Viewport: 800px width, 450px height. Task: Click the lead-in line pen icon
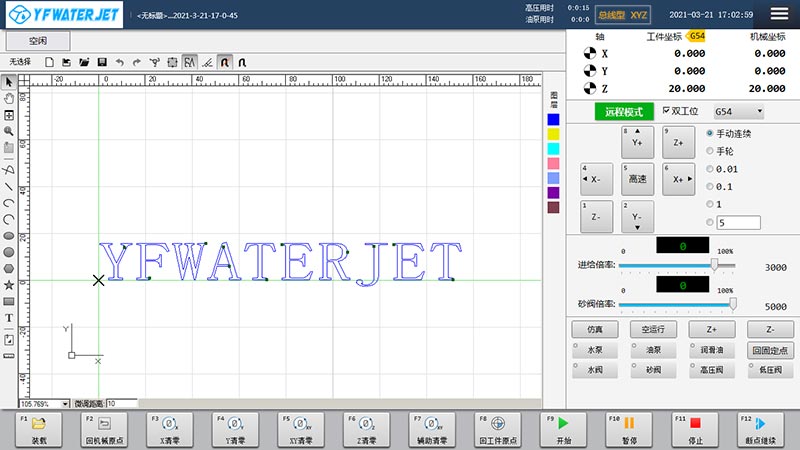click(x=207, y=62)
